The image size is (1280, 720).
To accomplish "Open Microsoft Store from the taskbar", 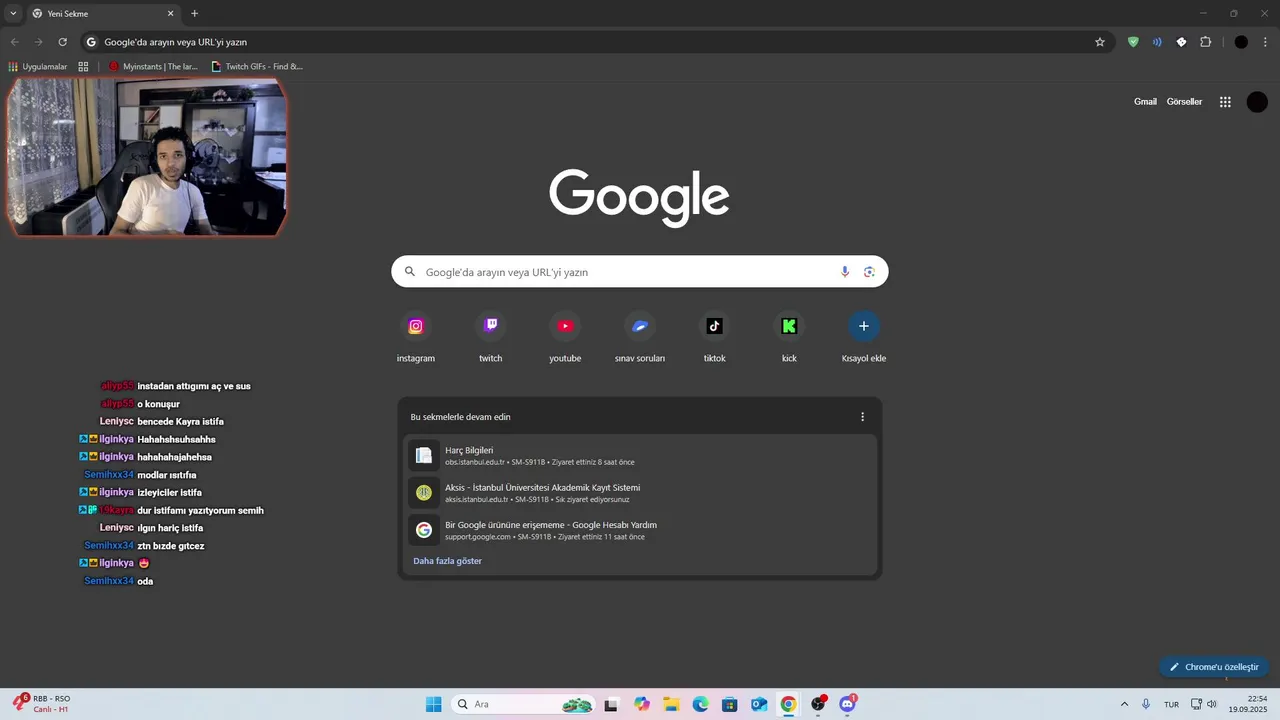I will (x=730, y=704).
